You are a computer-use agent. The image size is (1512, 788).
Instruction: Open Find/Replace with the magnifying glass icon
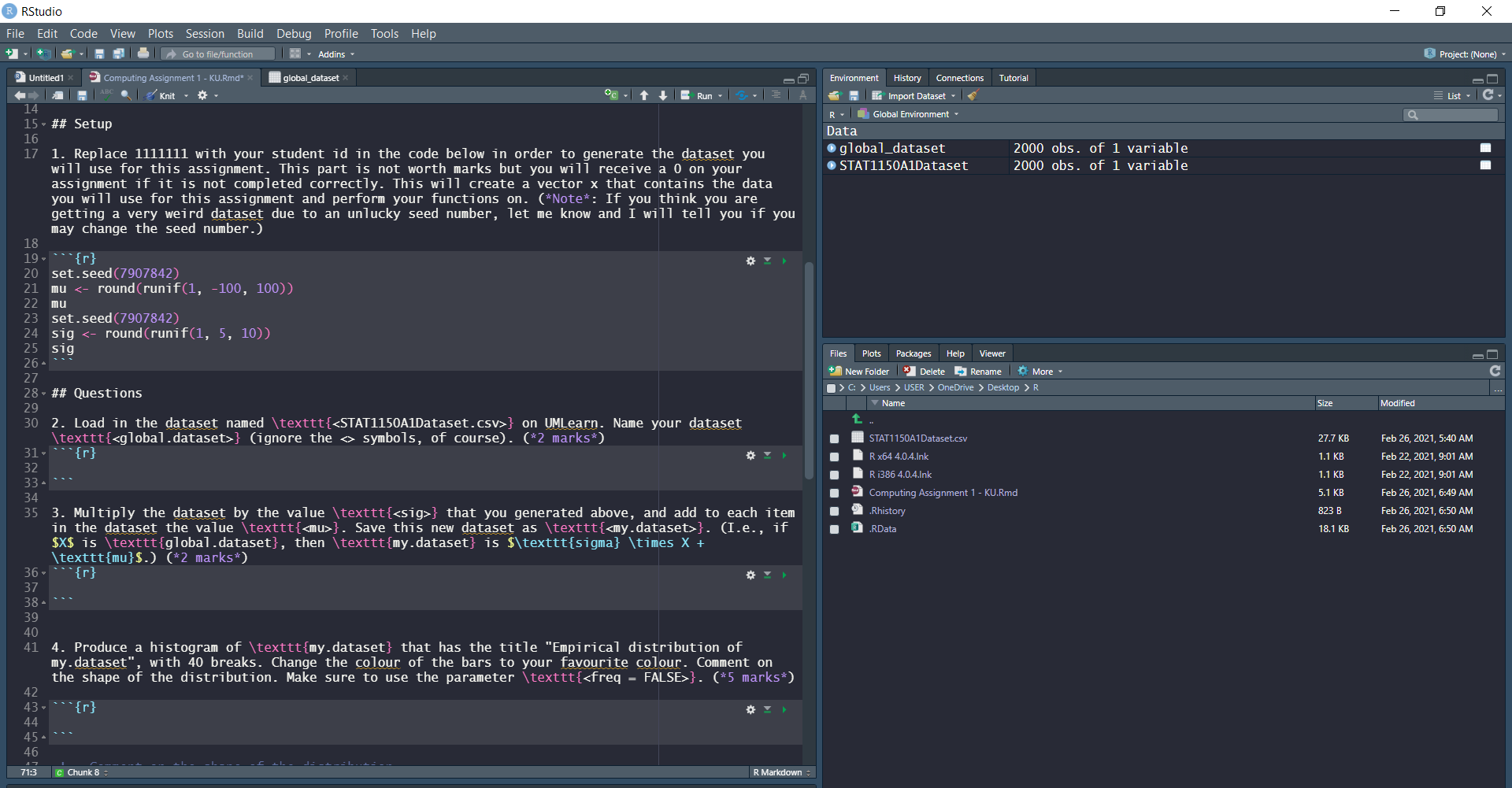click(126, 95)
